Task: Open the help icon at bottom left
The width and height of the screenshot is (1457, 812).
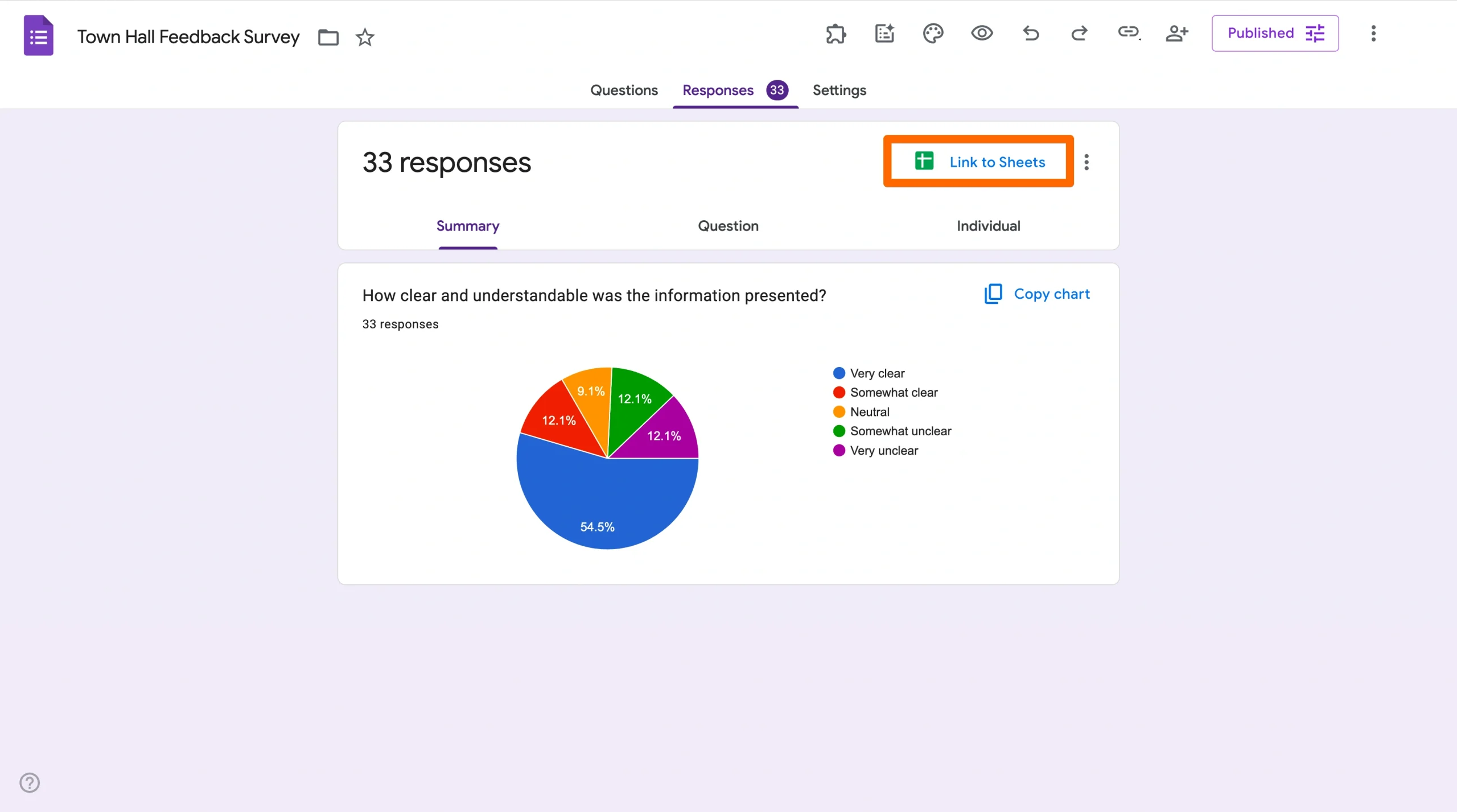Action: (30, 782)
